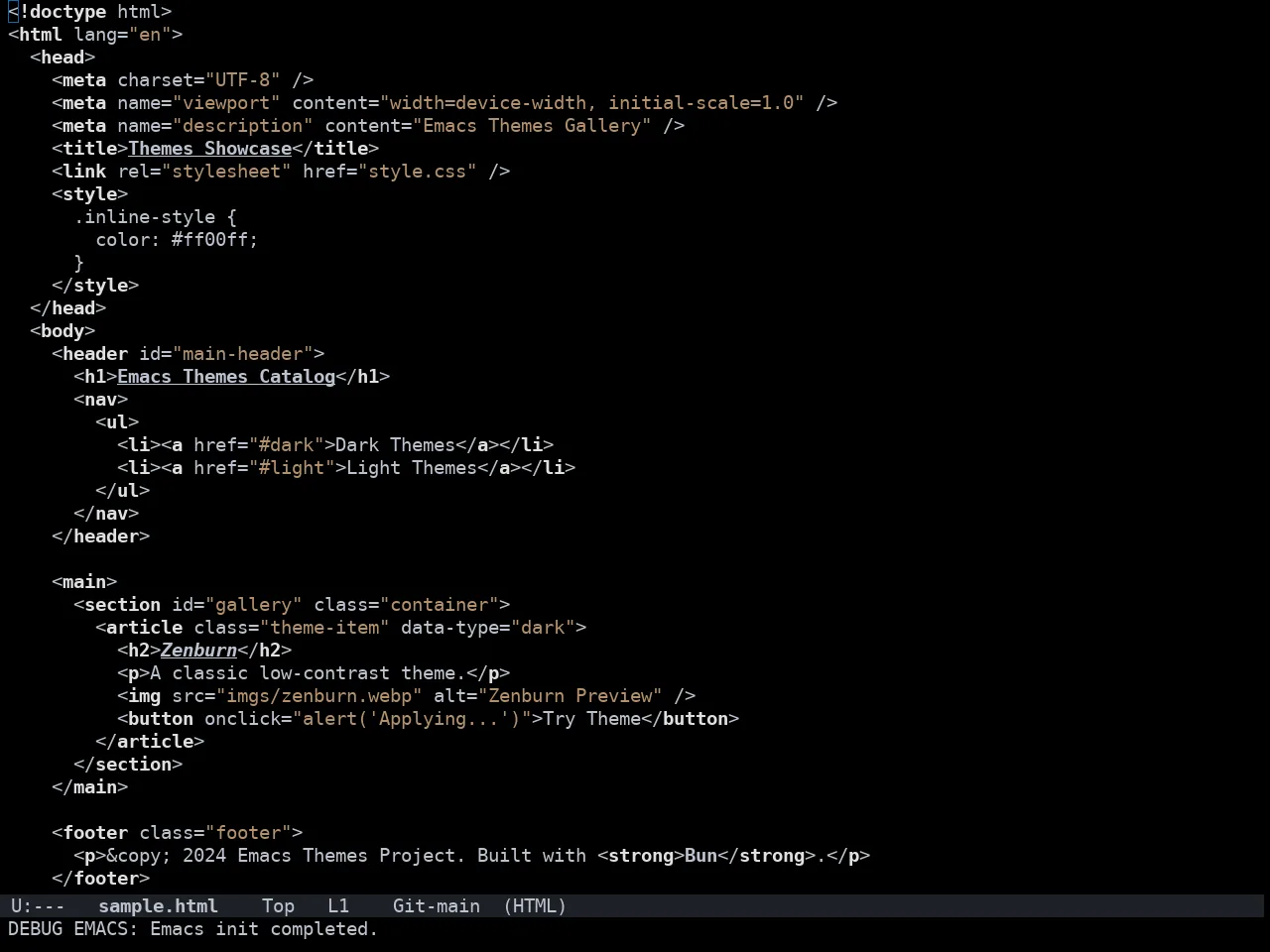This screenshot has height=952, width=1270.
Task: Click the "Zenburn Preview" alt string
Action: (571, 696)
